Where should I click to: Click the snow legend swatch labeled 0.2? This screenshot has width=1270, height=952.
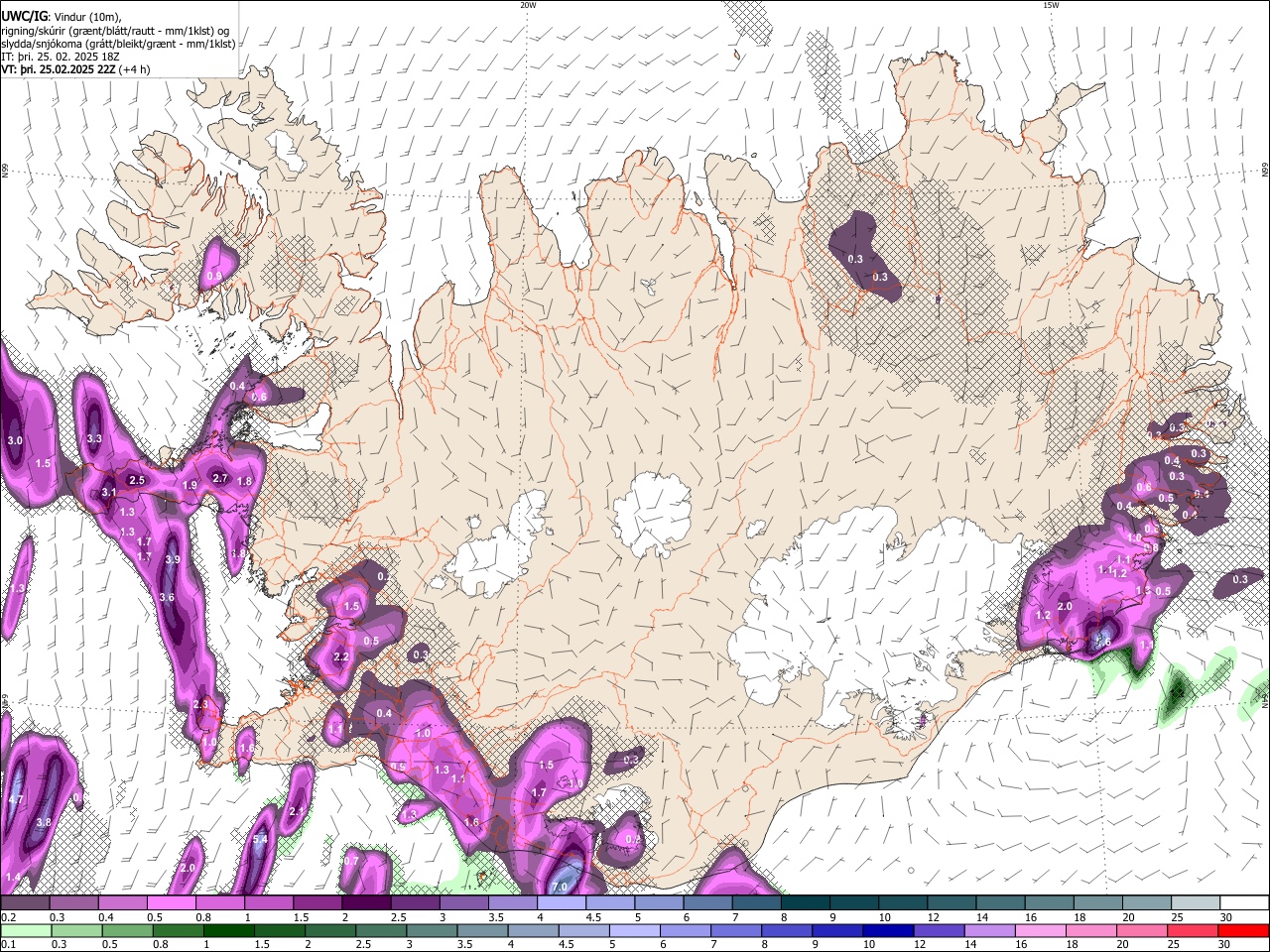pos(26,903)
